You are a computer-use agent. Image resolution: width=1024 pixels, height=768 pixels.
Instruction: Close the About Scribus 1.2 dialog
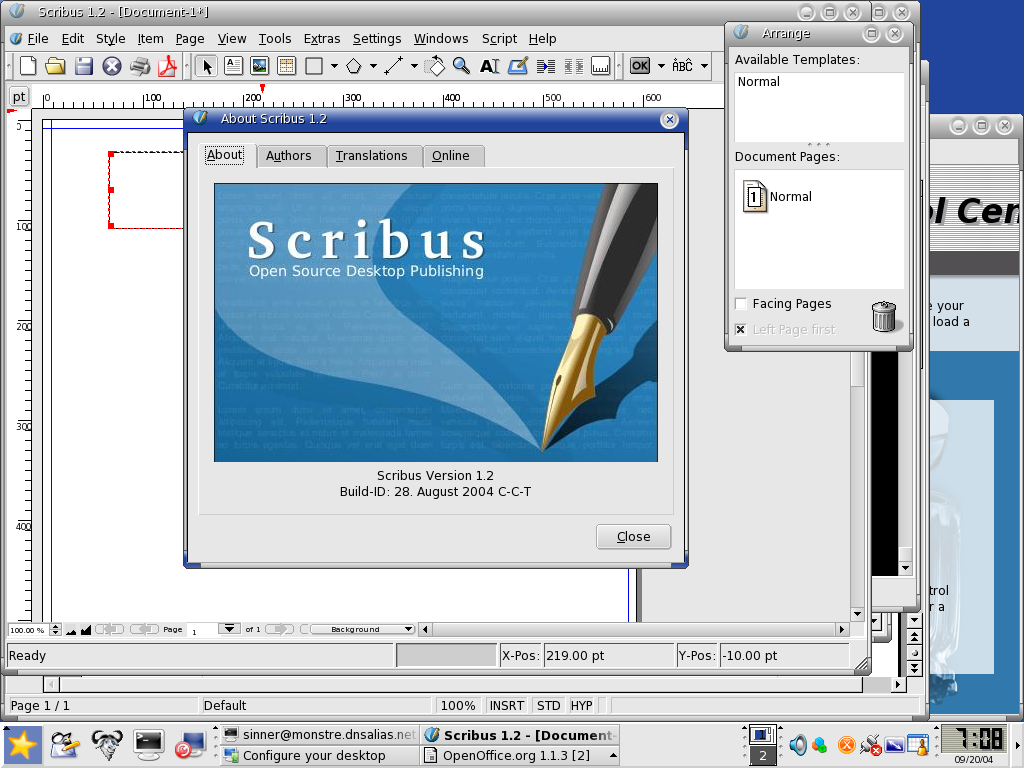click(x=669, y=120)
